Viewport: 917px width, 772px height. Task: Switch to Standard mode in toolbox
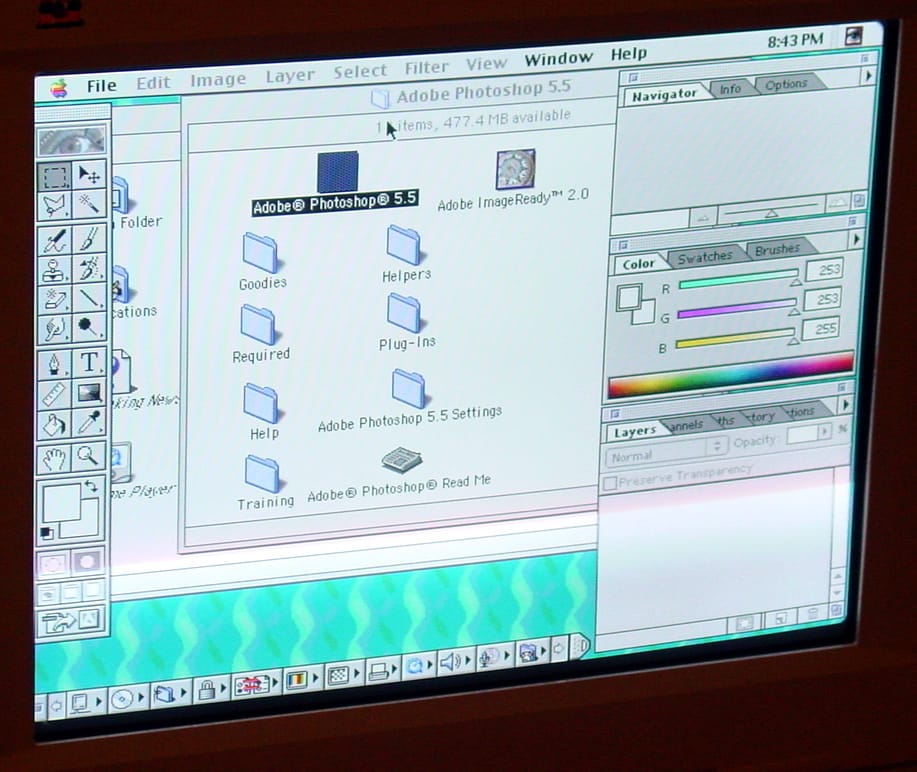(53, 564)
